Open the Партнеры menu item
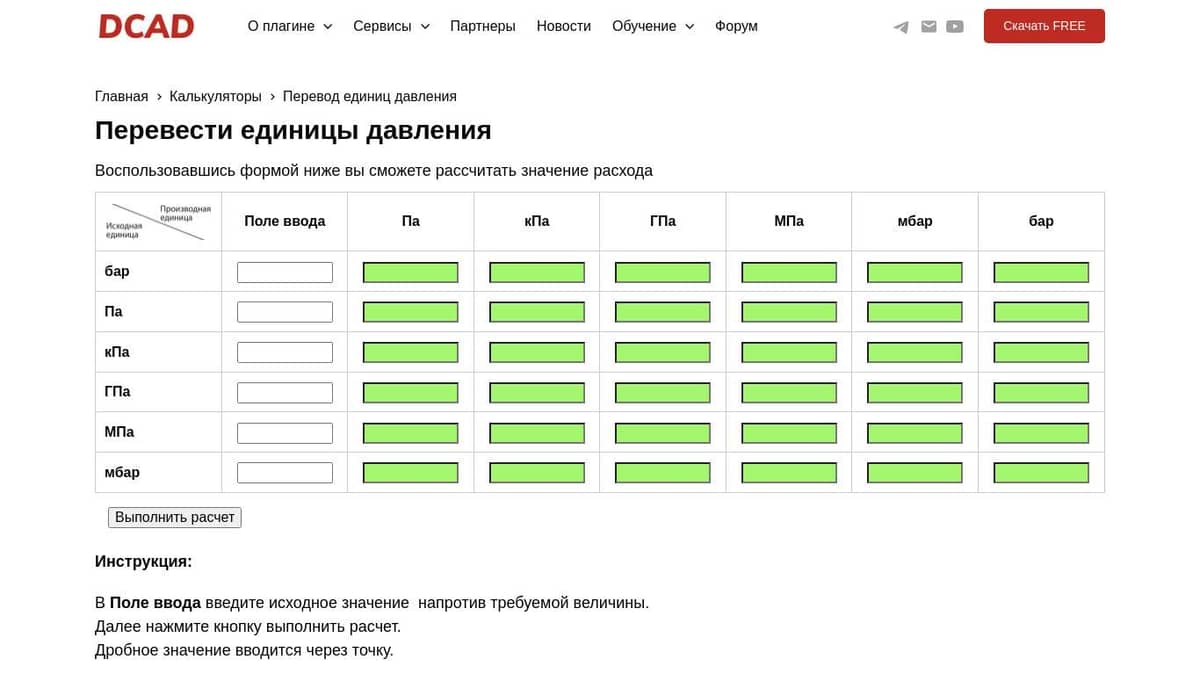 coord(483,26)
